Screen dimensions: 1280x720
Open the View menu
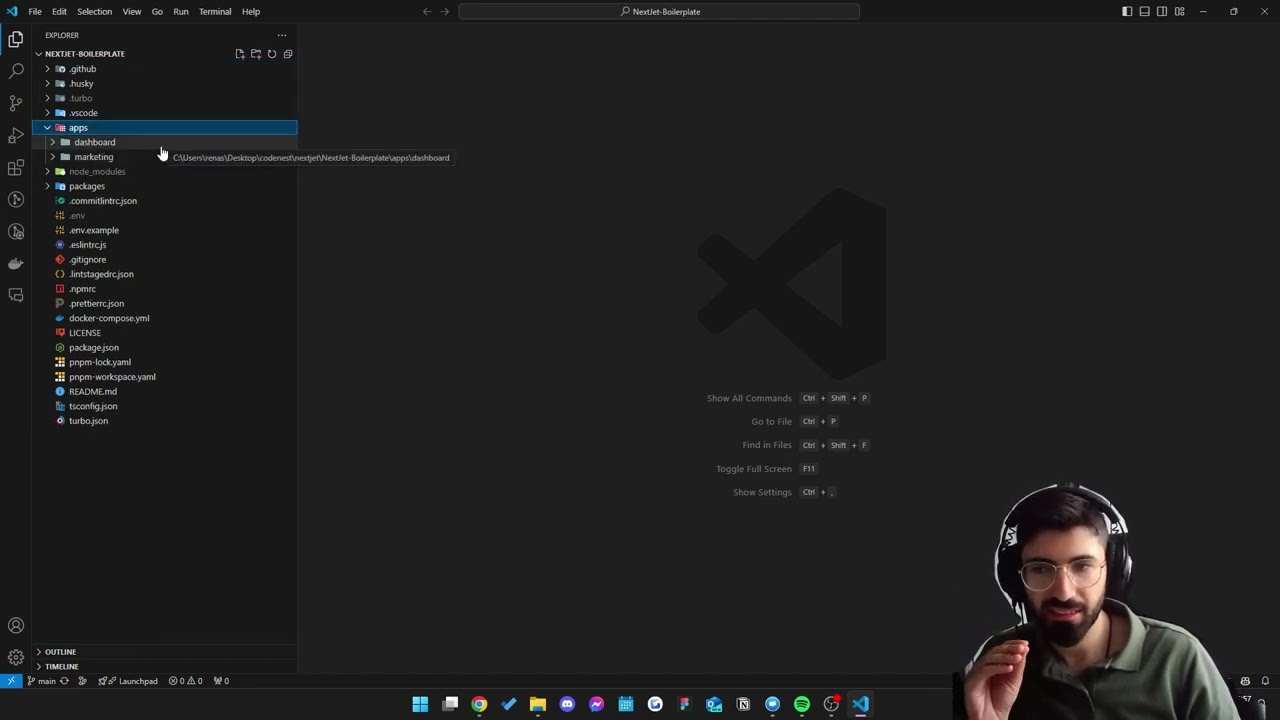(x=132, y=12)
